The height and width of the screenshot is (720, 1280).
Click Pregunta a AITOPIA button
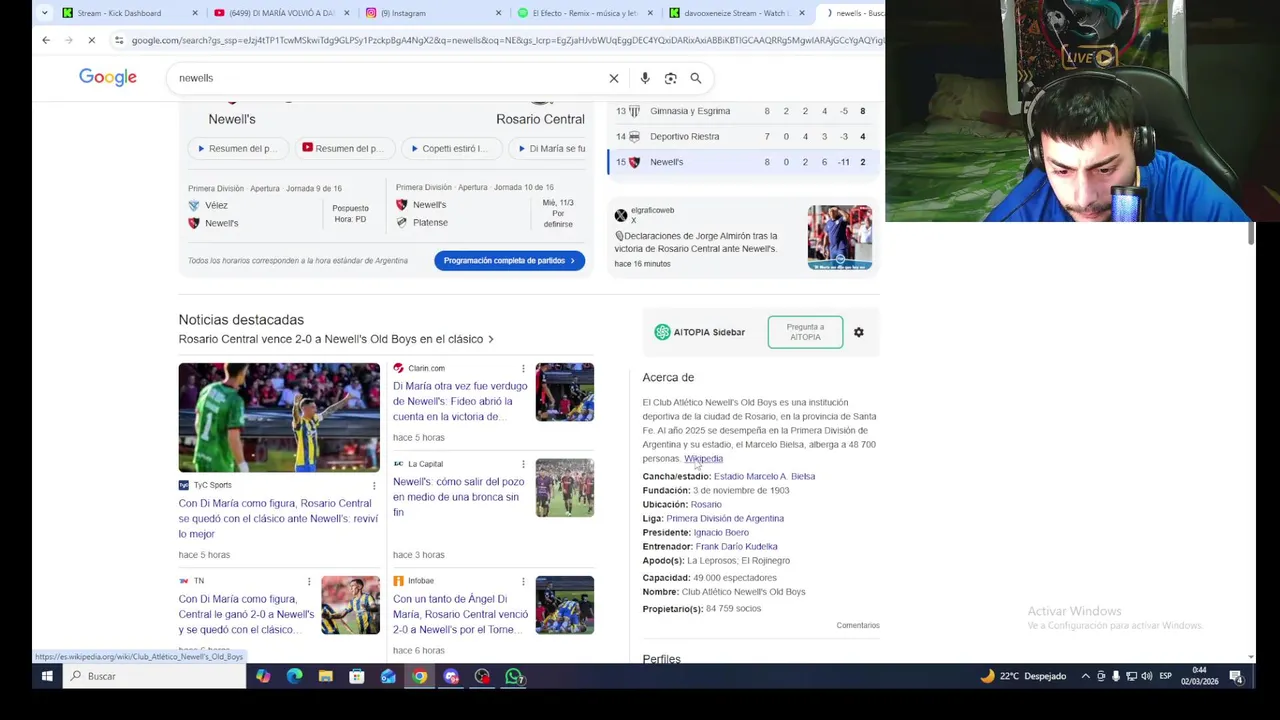pyautogui.click(x=805, y=332)
